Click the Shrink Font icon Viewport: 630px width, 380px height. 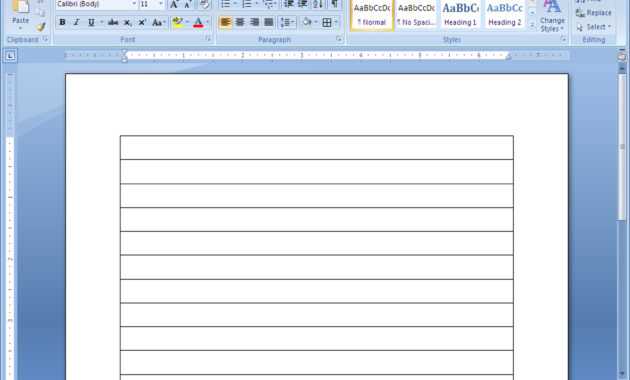[x=188, y=4]
